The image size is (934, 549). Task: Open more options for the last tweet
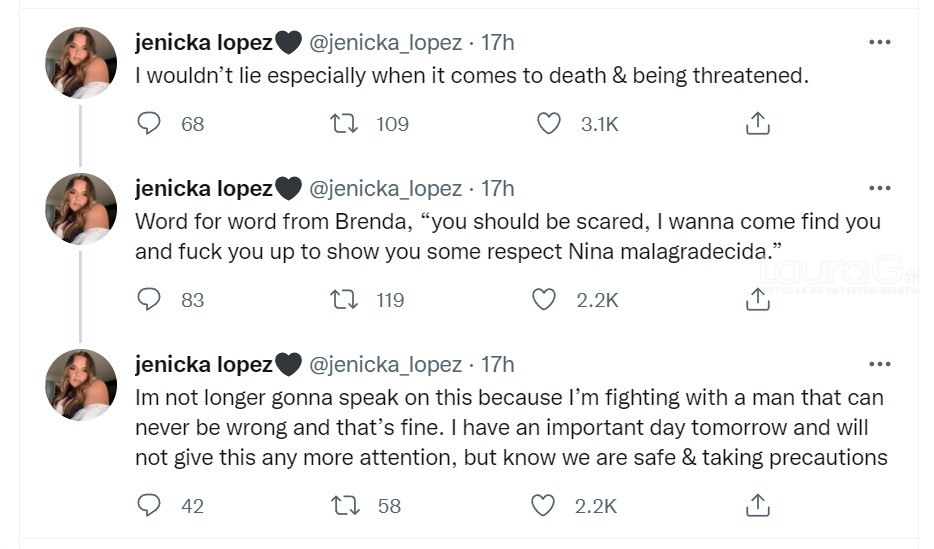(x=879, y=364)
